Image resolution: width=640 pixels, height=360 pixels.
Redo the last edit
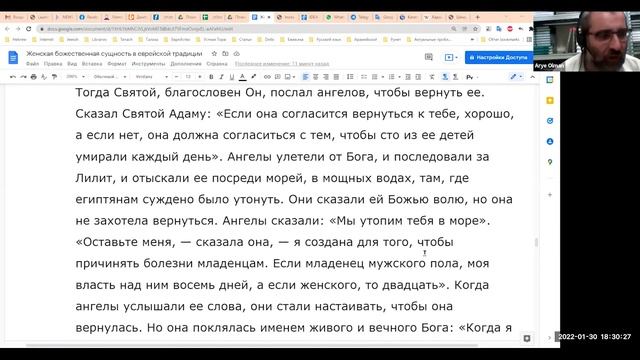click(23, 77)
